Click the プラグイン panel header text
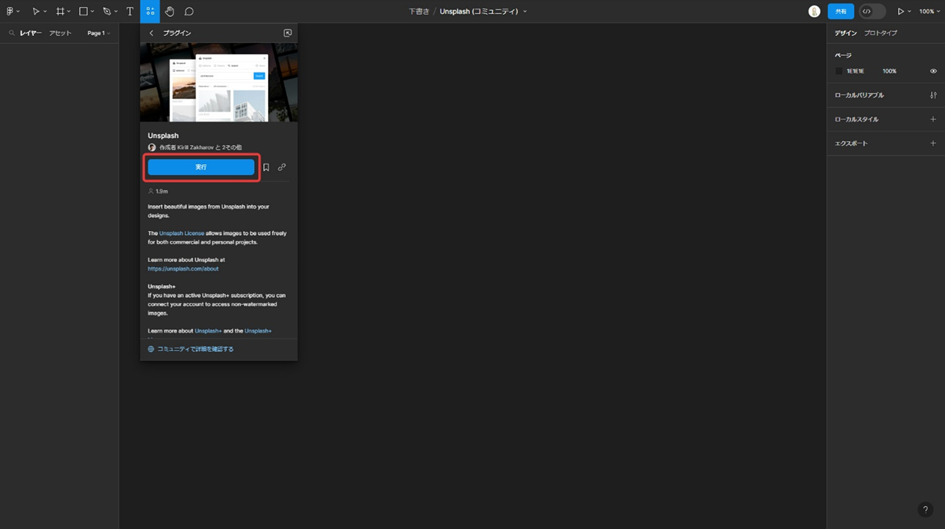This screenshot has height=529, width=945. 177,33
